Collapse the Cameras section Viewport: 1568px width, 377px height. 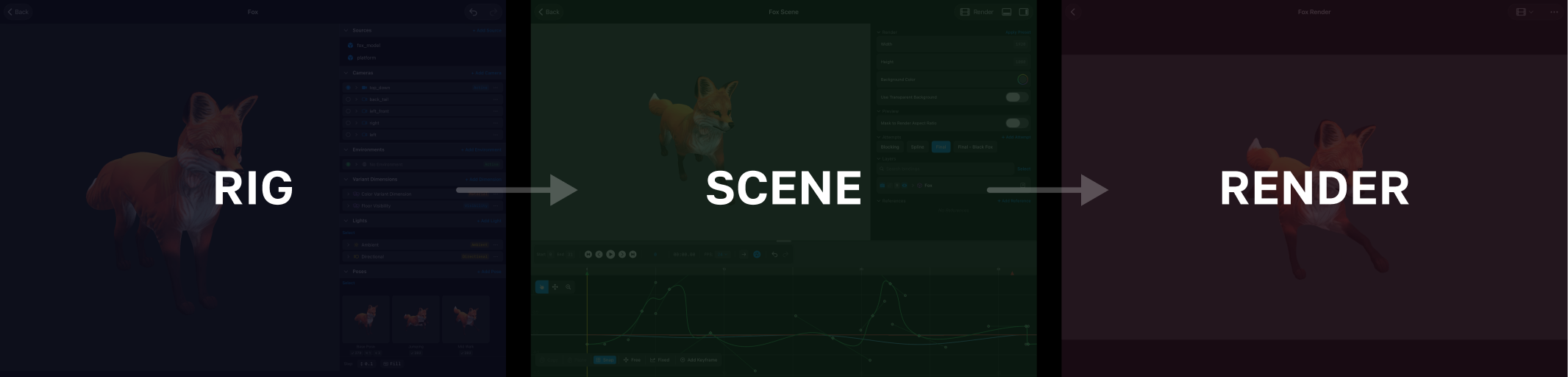point(346,73)
